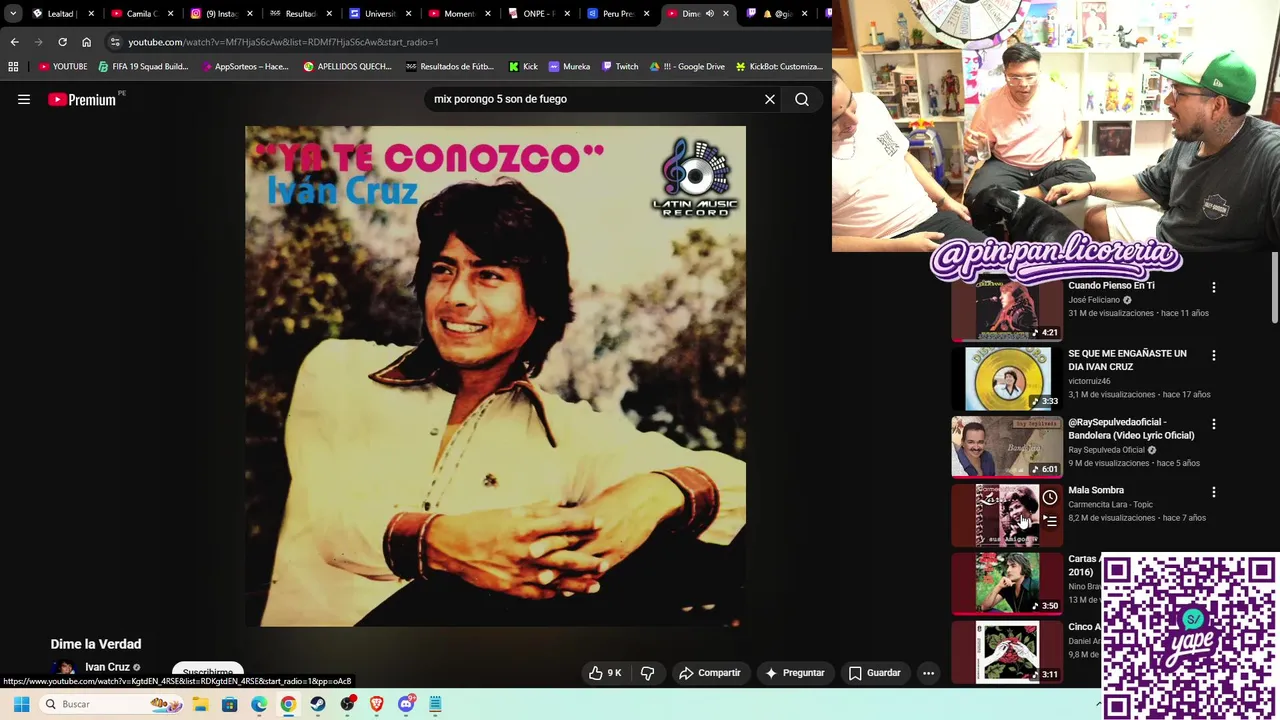Open the Kick bookmark

click(523, 66)
